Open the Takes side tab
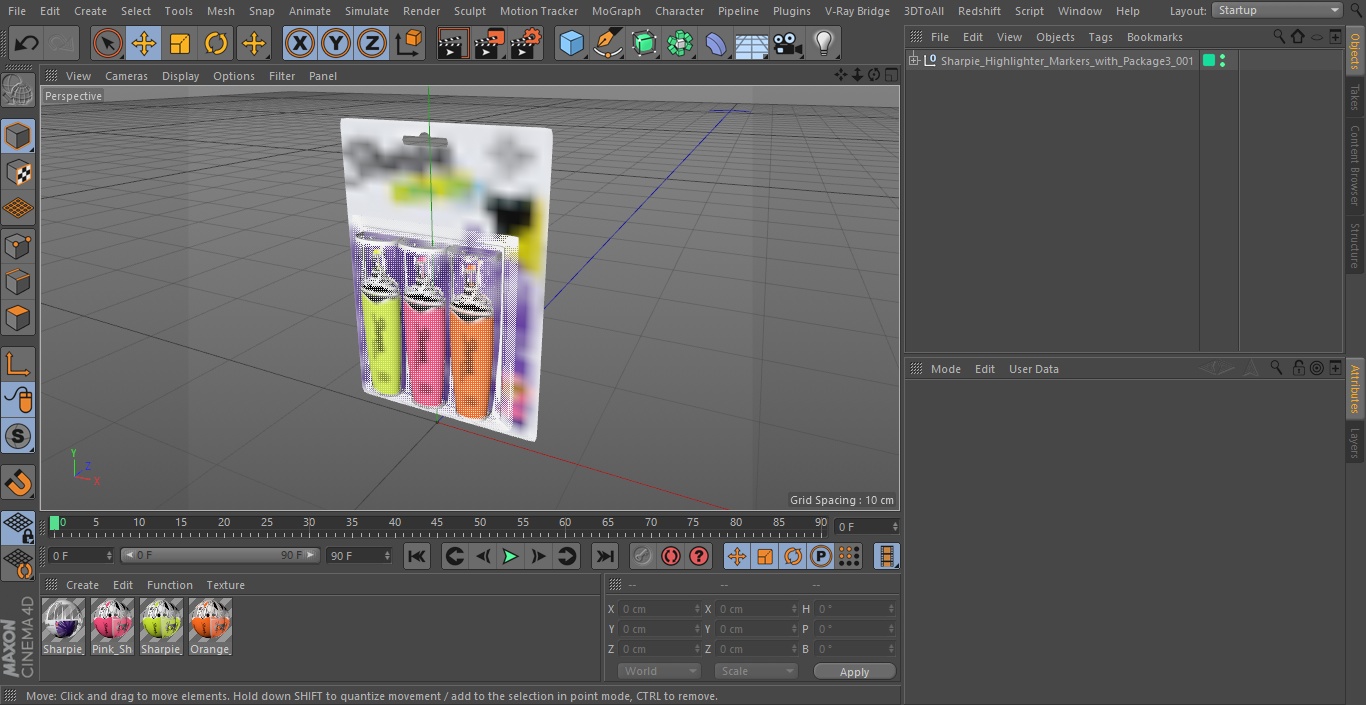The width and height of the screenshot is (1366, 705). pyautogui.click(x=1355, y=97)
